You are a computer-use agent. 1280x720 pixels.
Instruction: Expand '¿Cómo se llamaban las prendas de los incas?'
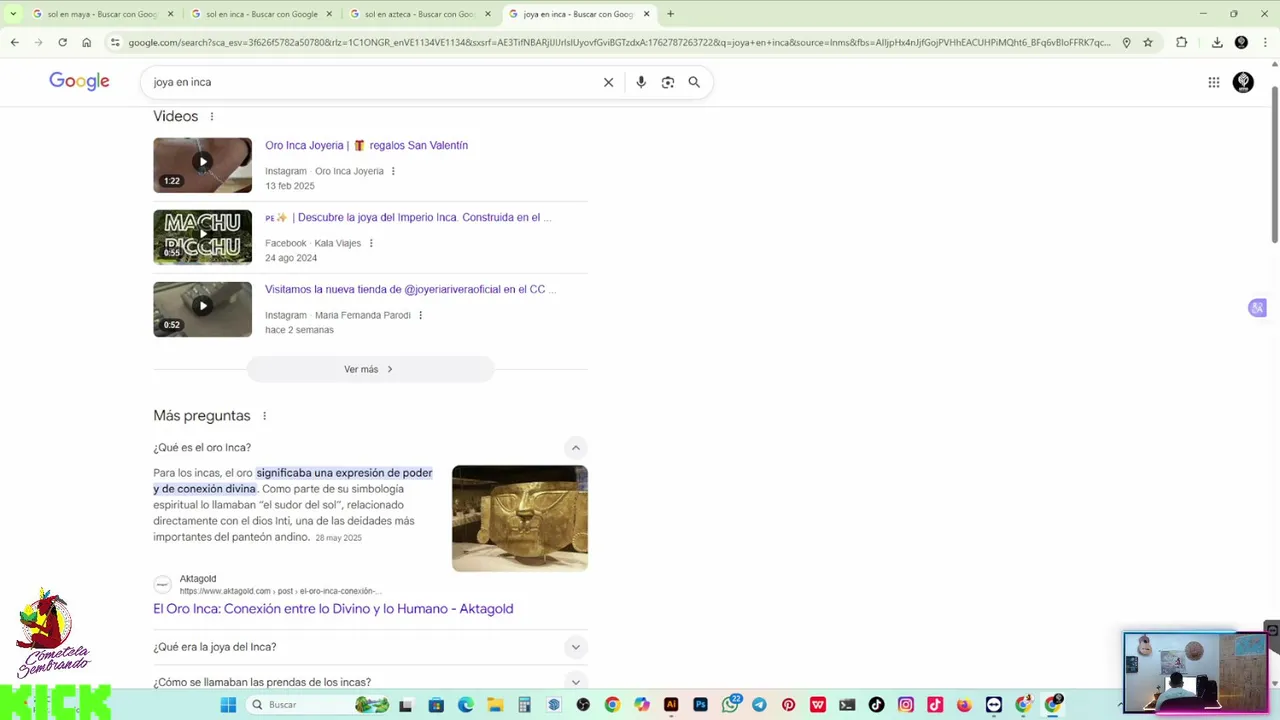[575, 682]
